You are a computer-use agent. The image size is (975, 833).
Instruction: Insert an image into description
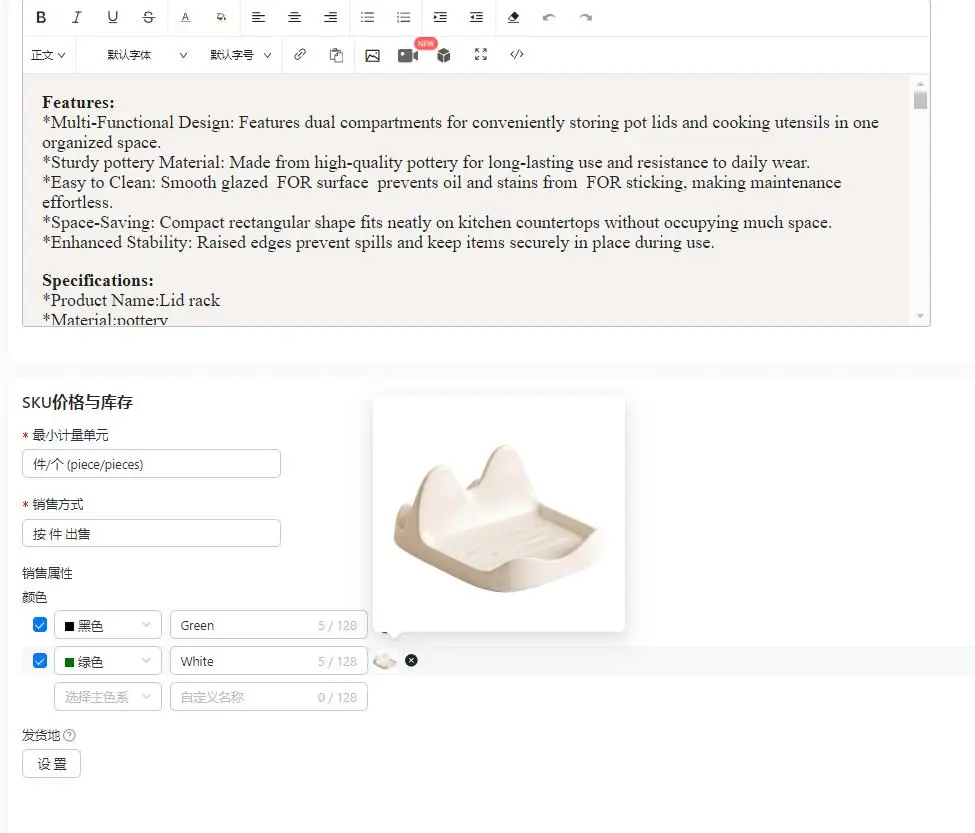pos(372,55)
